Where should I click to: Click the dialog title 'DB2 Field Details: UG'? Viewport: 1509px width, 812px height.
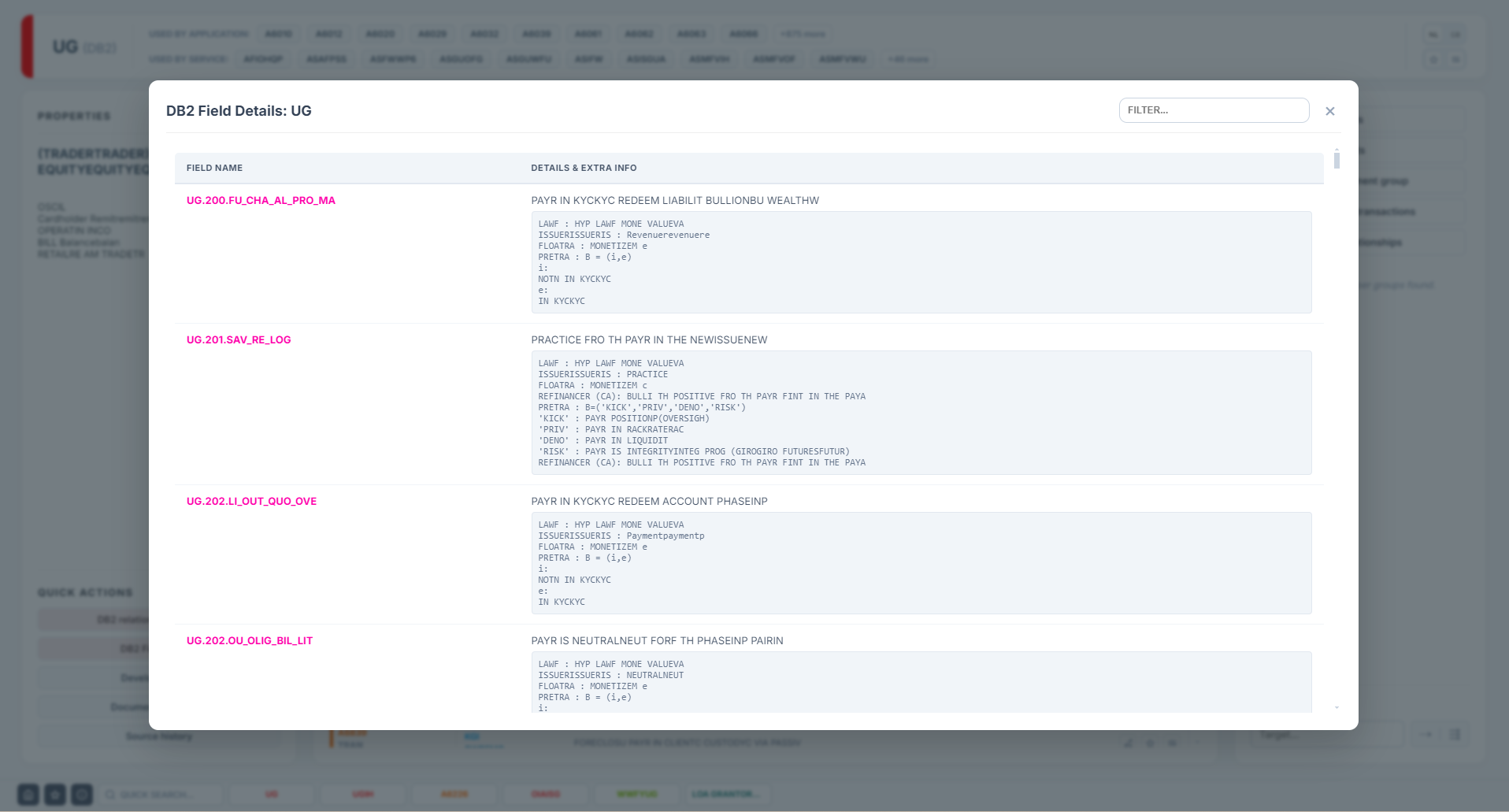pos(239,111)
